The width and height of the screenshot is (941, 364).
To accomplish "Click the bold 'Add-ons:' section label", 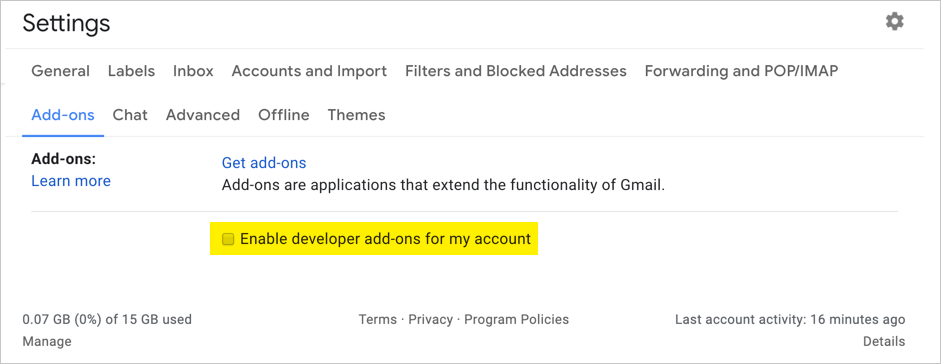I will [64, 160].
